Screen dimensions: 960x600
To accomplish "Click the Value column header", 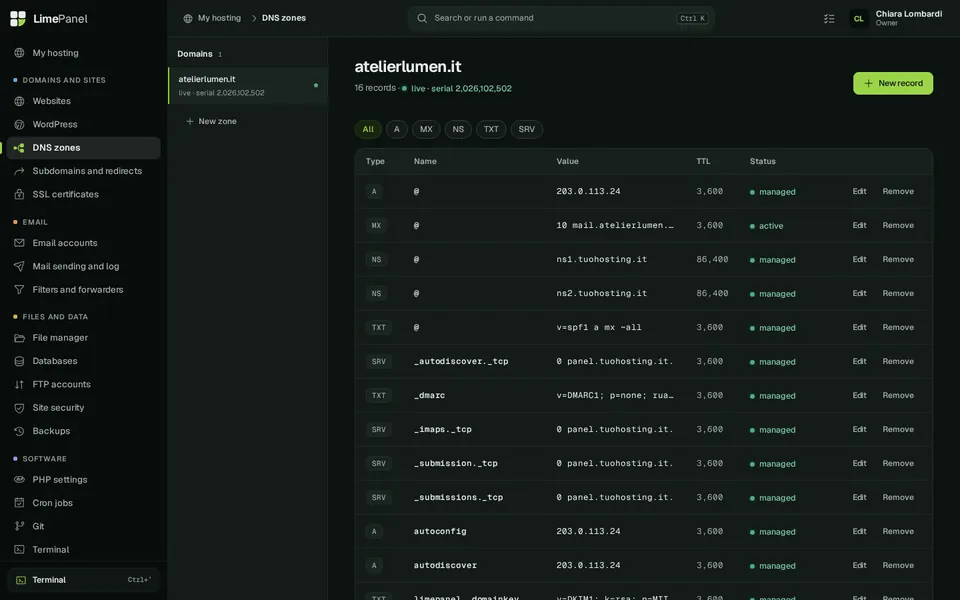I will point(567,162).
